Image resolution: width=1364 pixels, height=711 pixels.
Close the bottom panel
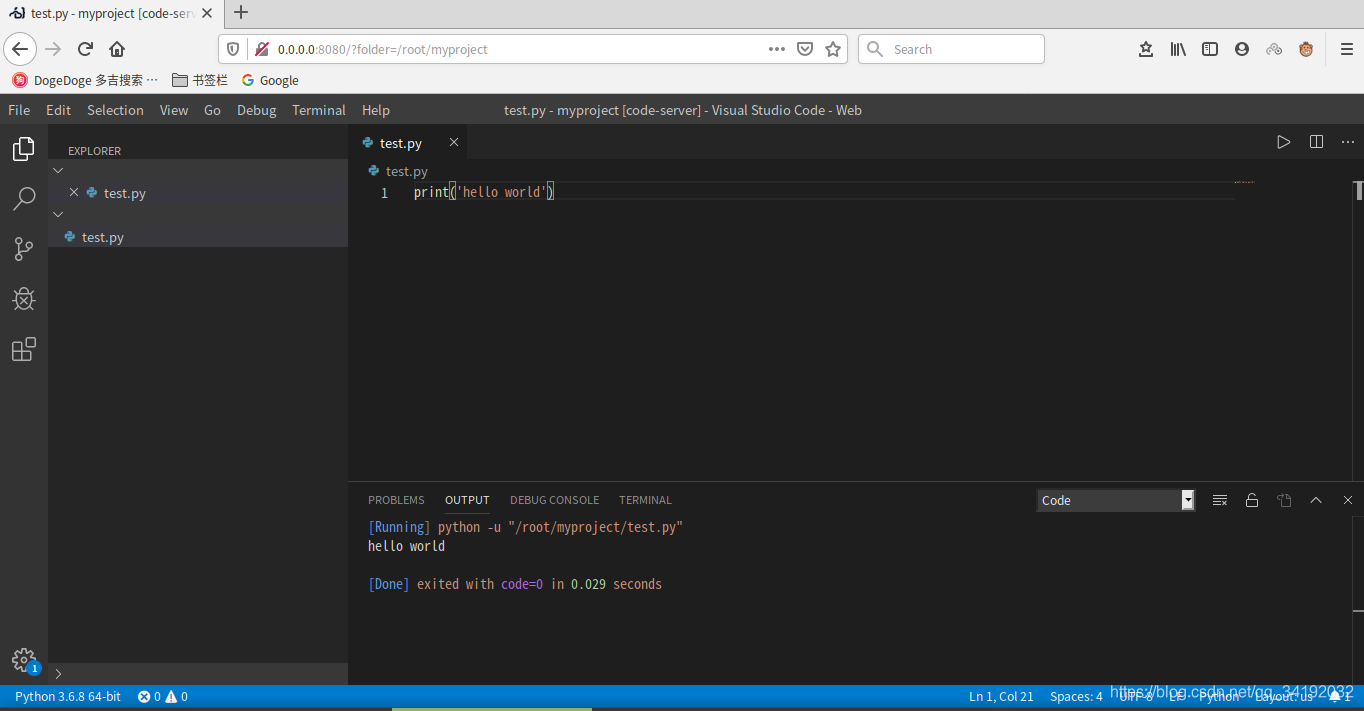point(1348,500)
